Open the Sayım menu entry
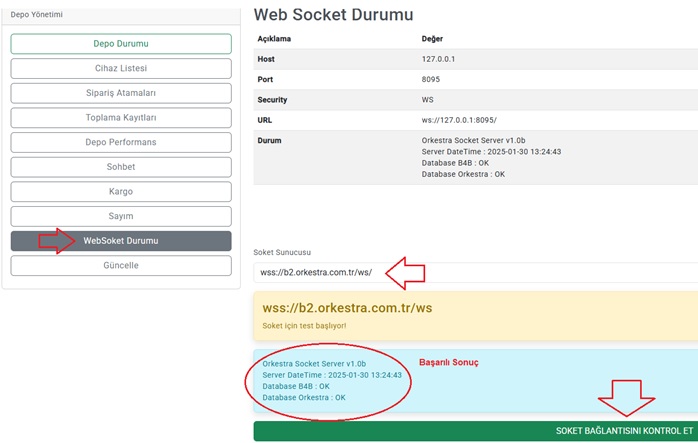 121,216
